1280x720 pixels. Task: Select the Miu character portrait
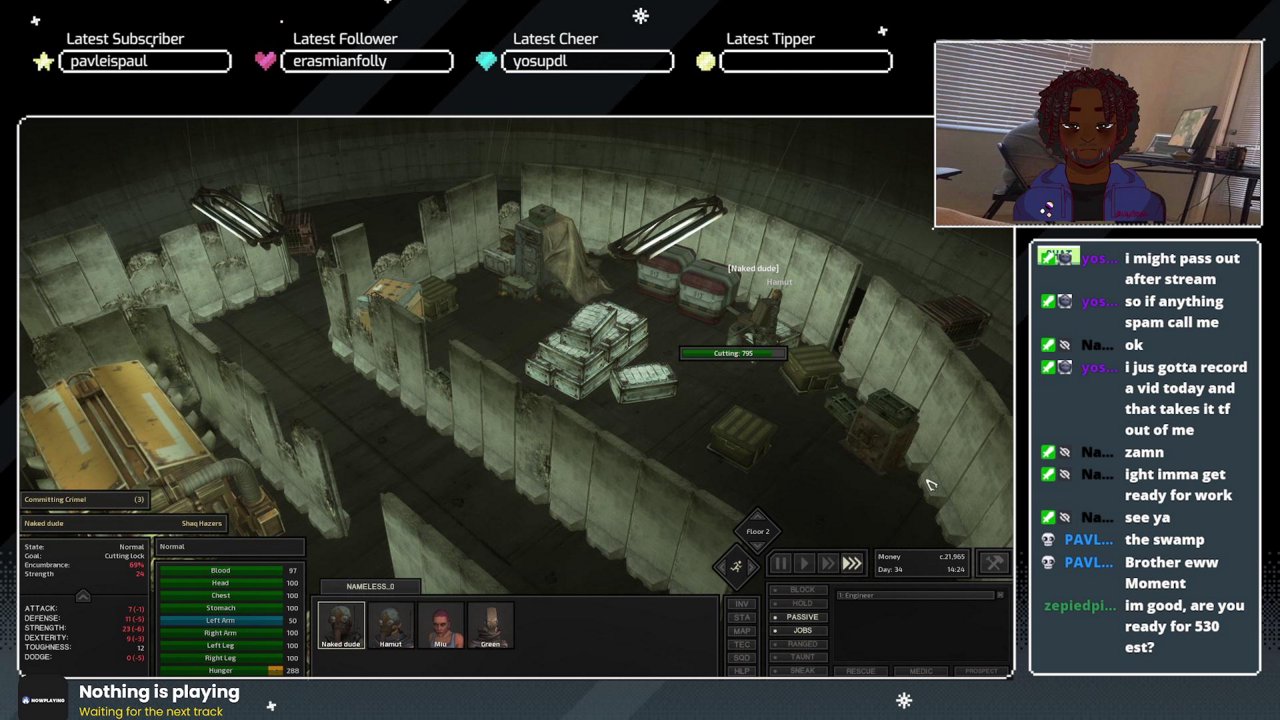coord(441,625)
